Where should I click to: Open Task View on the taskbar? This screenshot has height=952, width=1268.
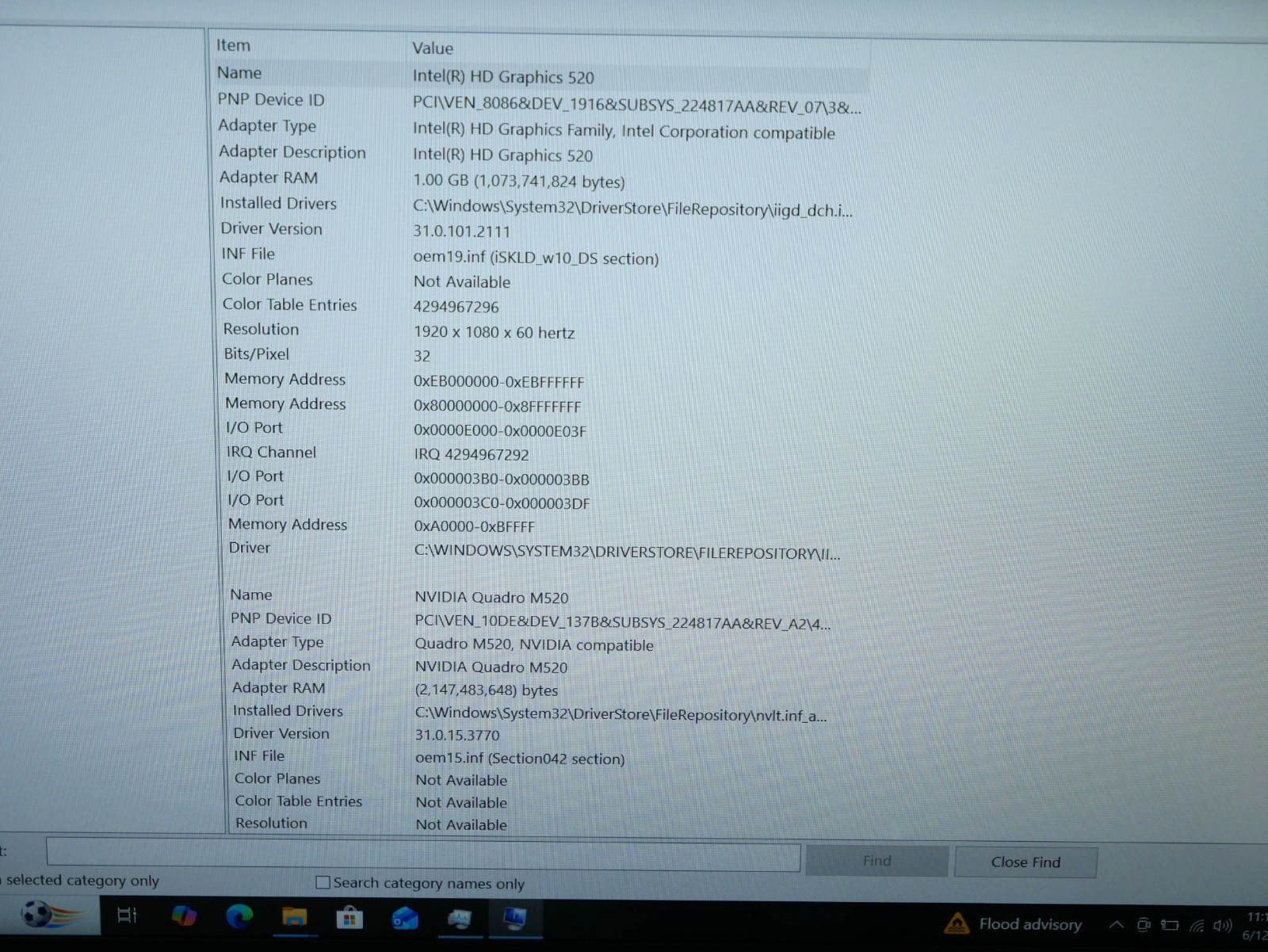click(127, 916)
